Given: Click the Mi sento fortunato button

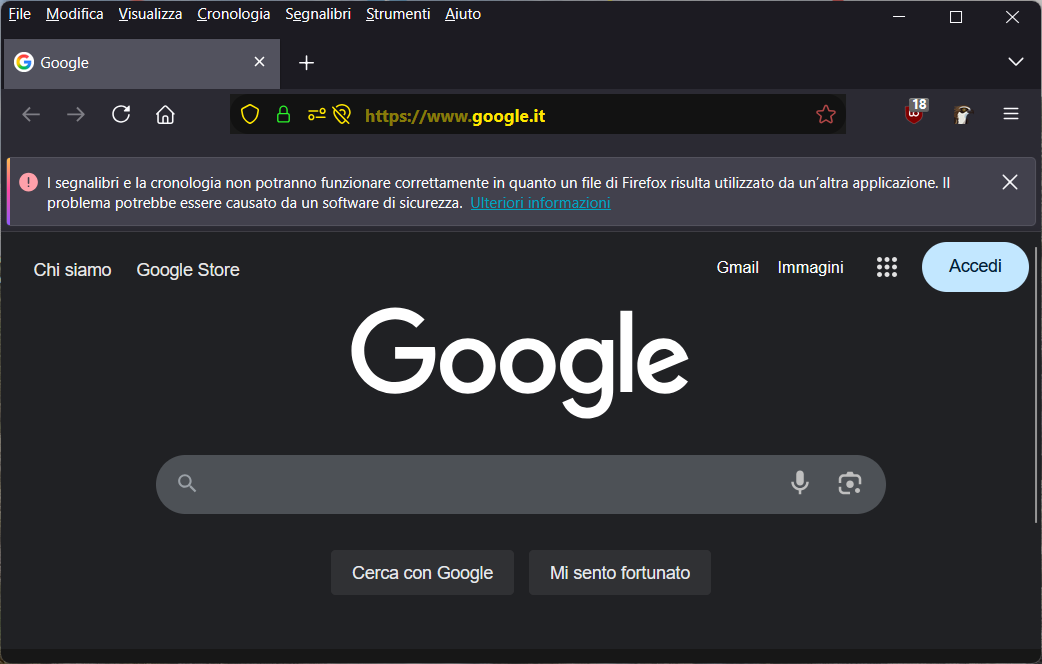Looking at the screenshot, I should [x=620, y=572].
